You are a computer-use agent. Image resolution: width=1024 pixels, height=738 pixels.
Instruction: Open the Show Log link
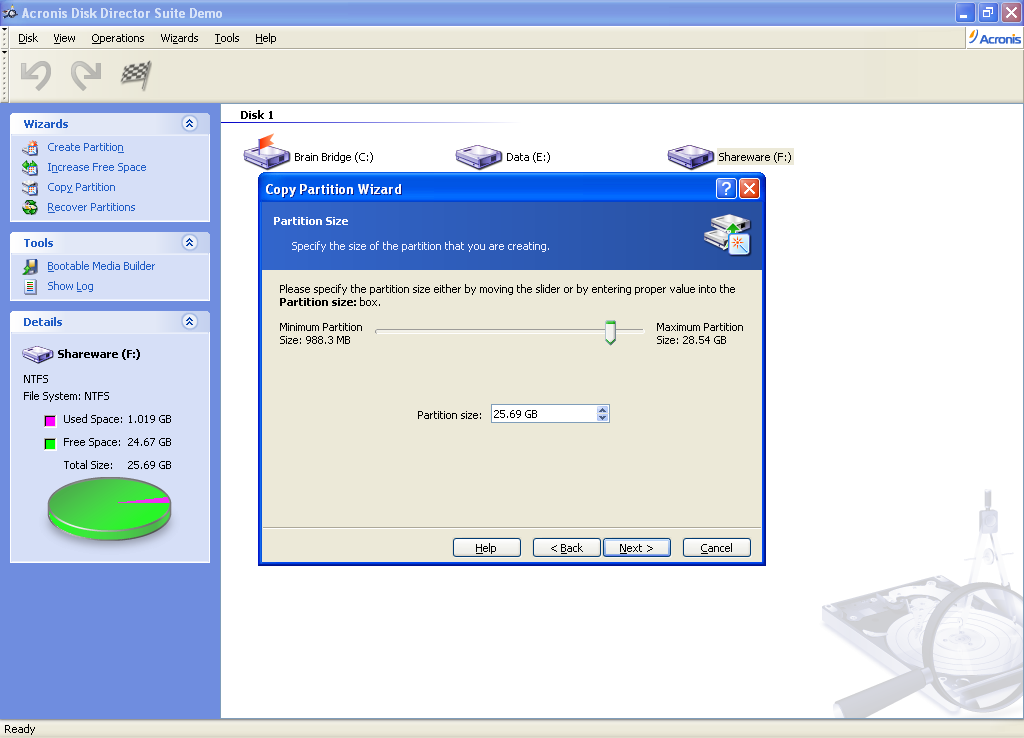[71, 286]
